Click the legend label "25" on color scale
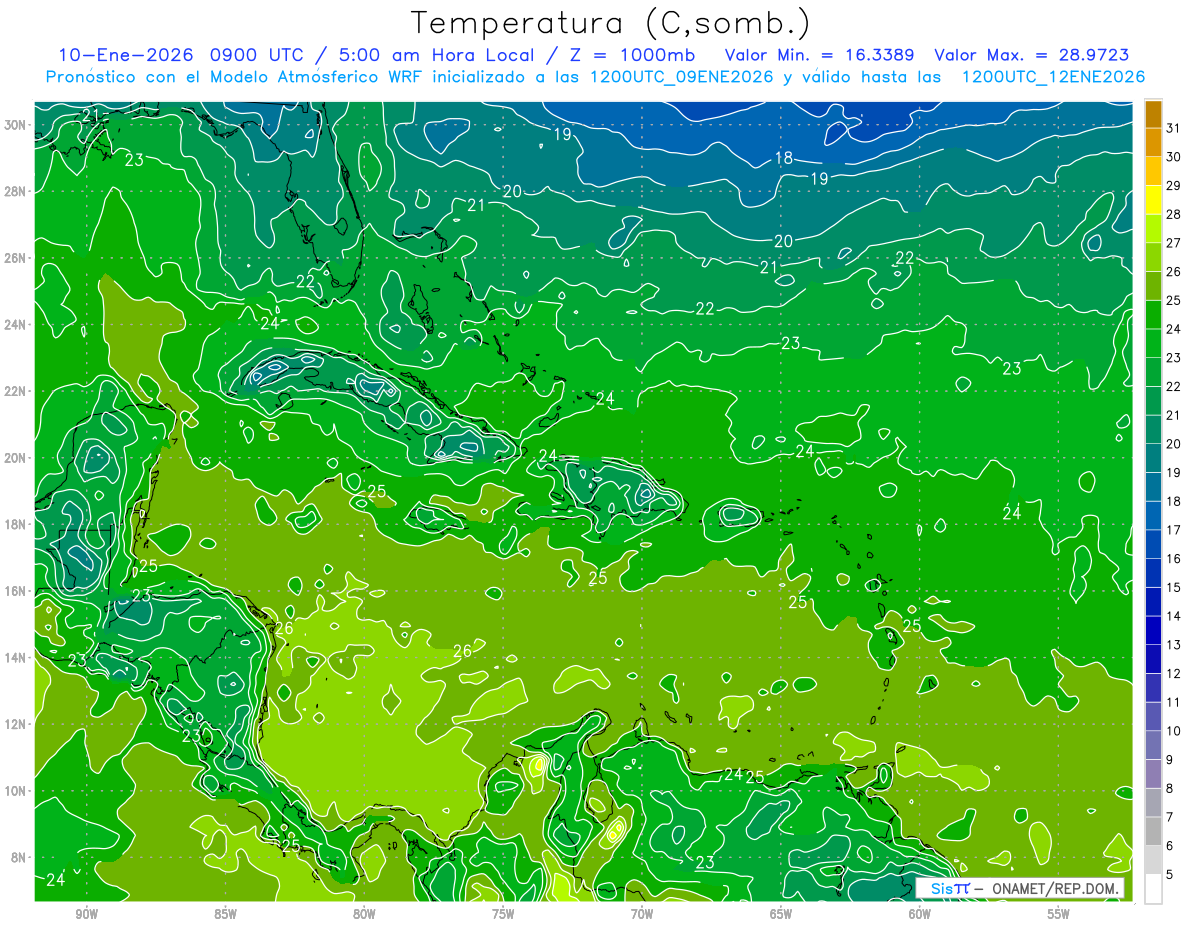 (x=1174, y=300)
